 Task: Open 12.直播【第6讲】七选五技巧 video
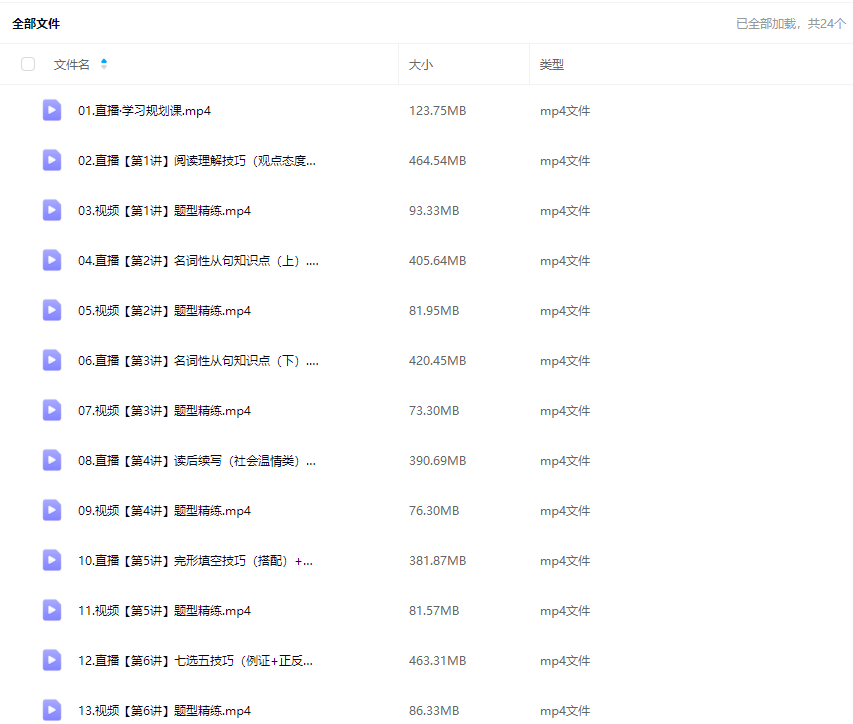point(195,661)
